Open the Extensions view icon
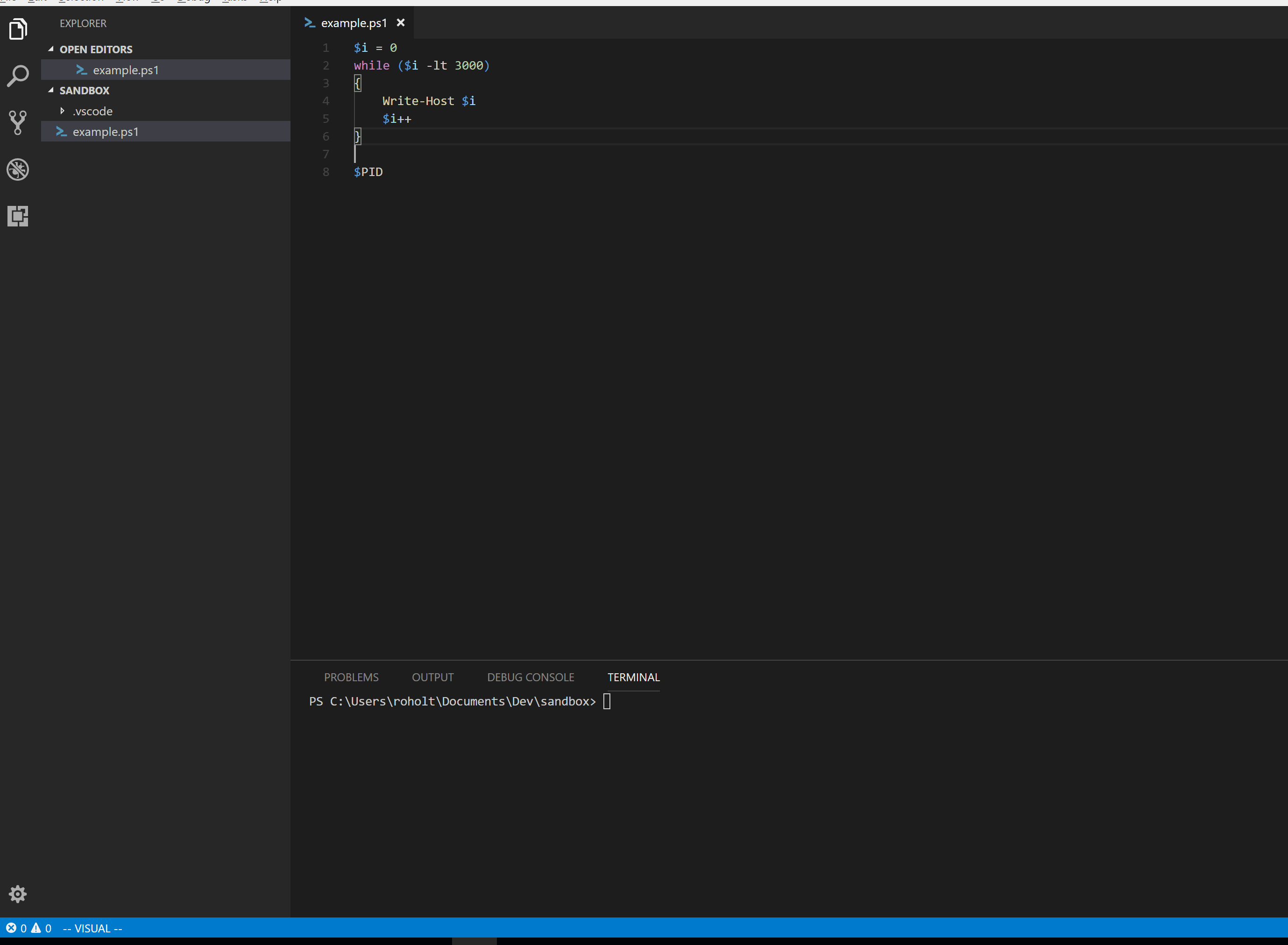Viewport: 1288px width, 945px height. (18, 216)
